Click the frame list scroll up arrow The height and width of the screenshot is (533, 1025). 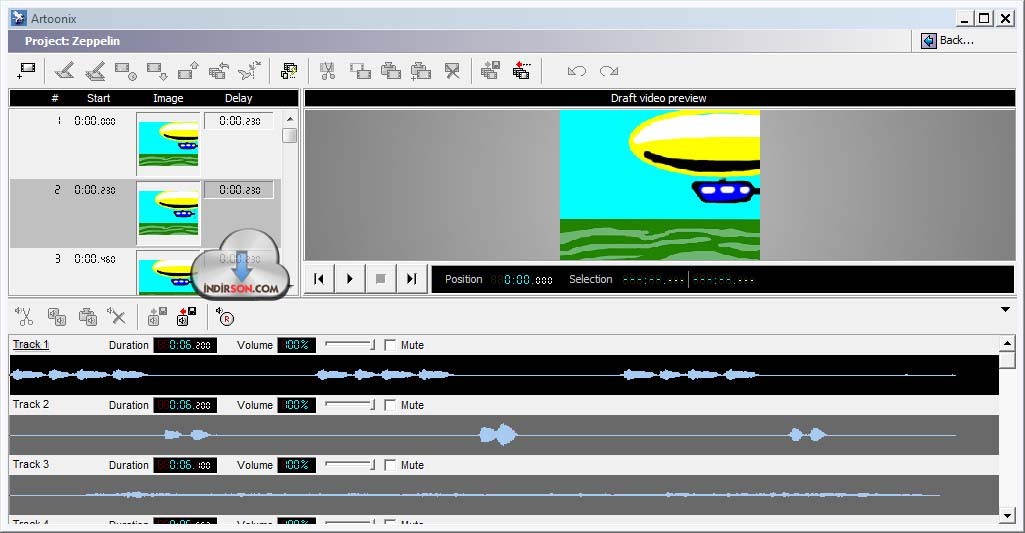pos(290,119)
